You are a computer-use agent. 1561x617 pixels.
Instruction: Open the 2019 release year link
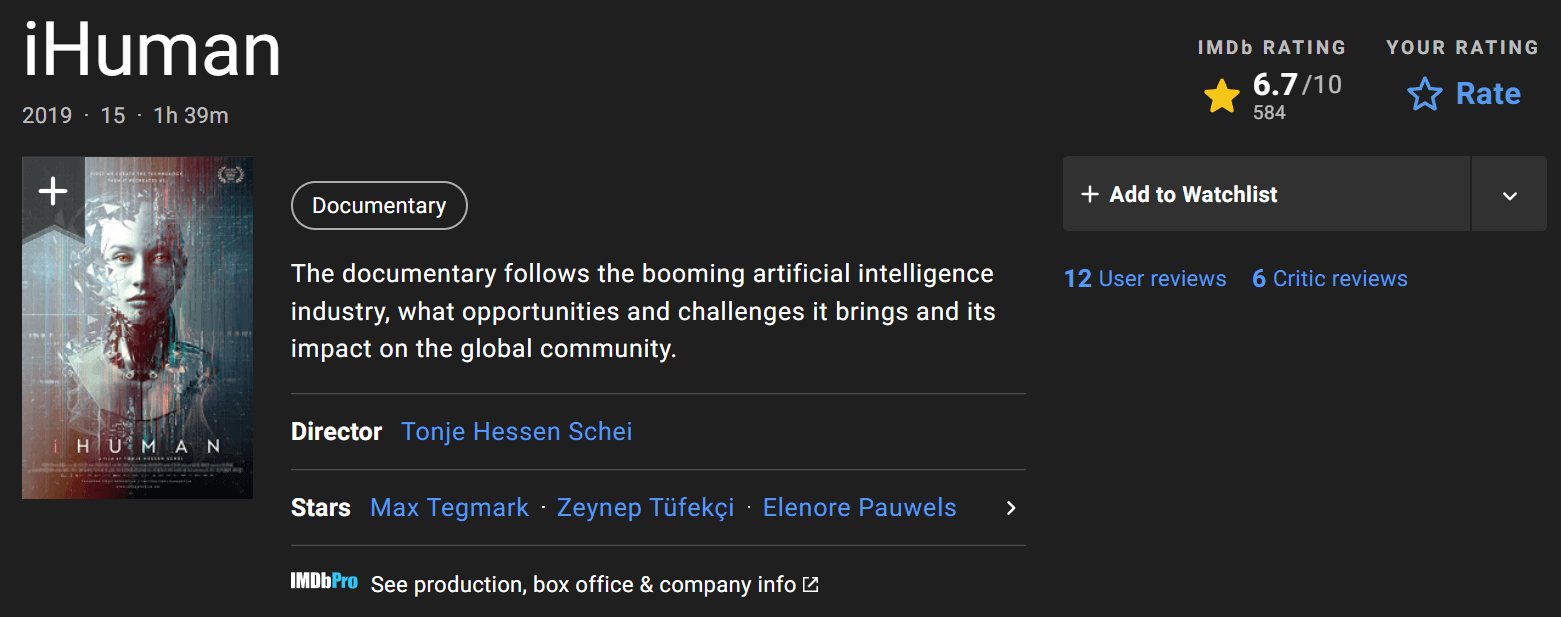tap(46, 115)
